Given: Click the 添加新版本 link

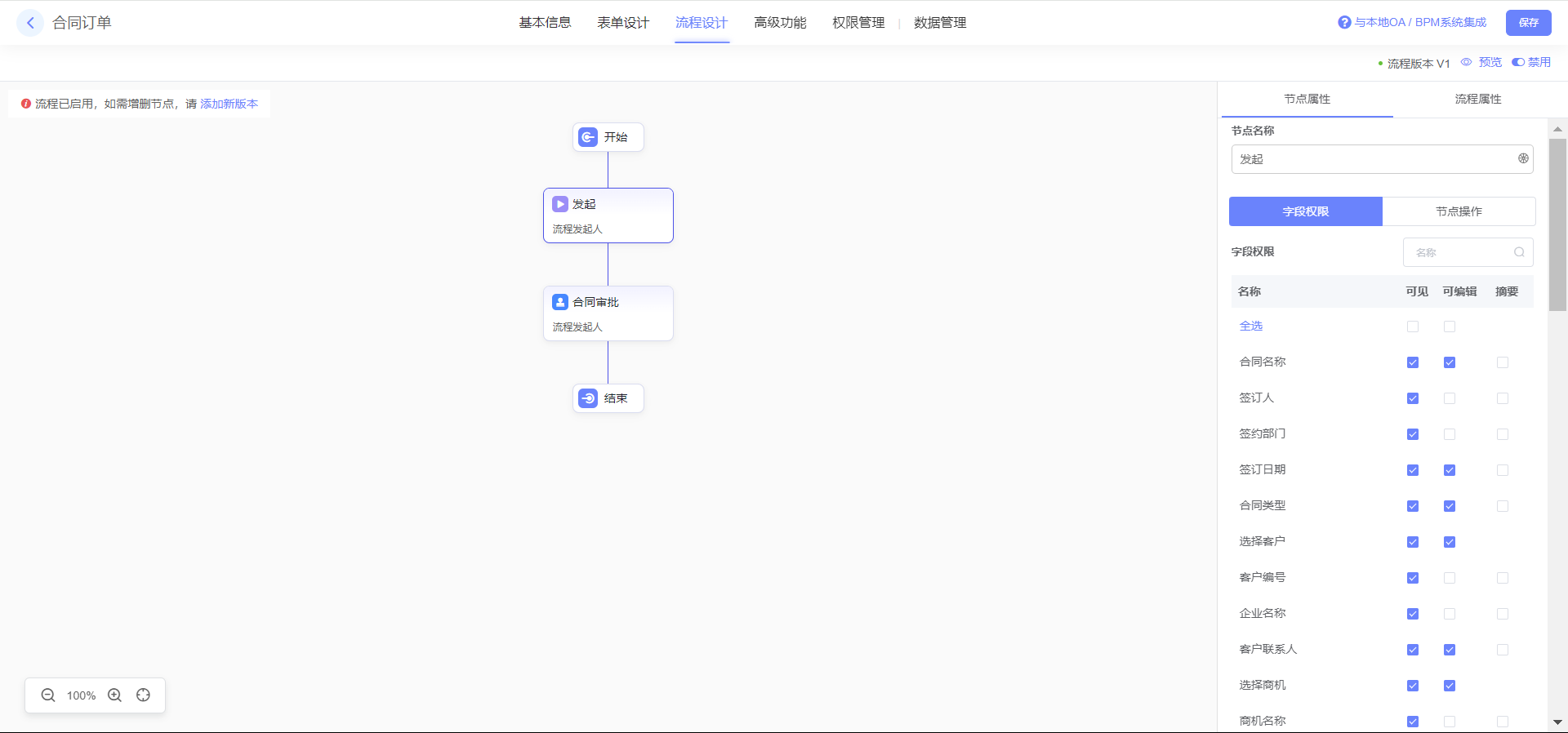Looking at the screenshot, I should [229, 104].
